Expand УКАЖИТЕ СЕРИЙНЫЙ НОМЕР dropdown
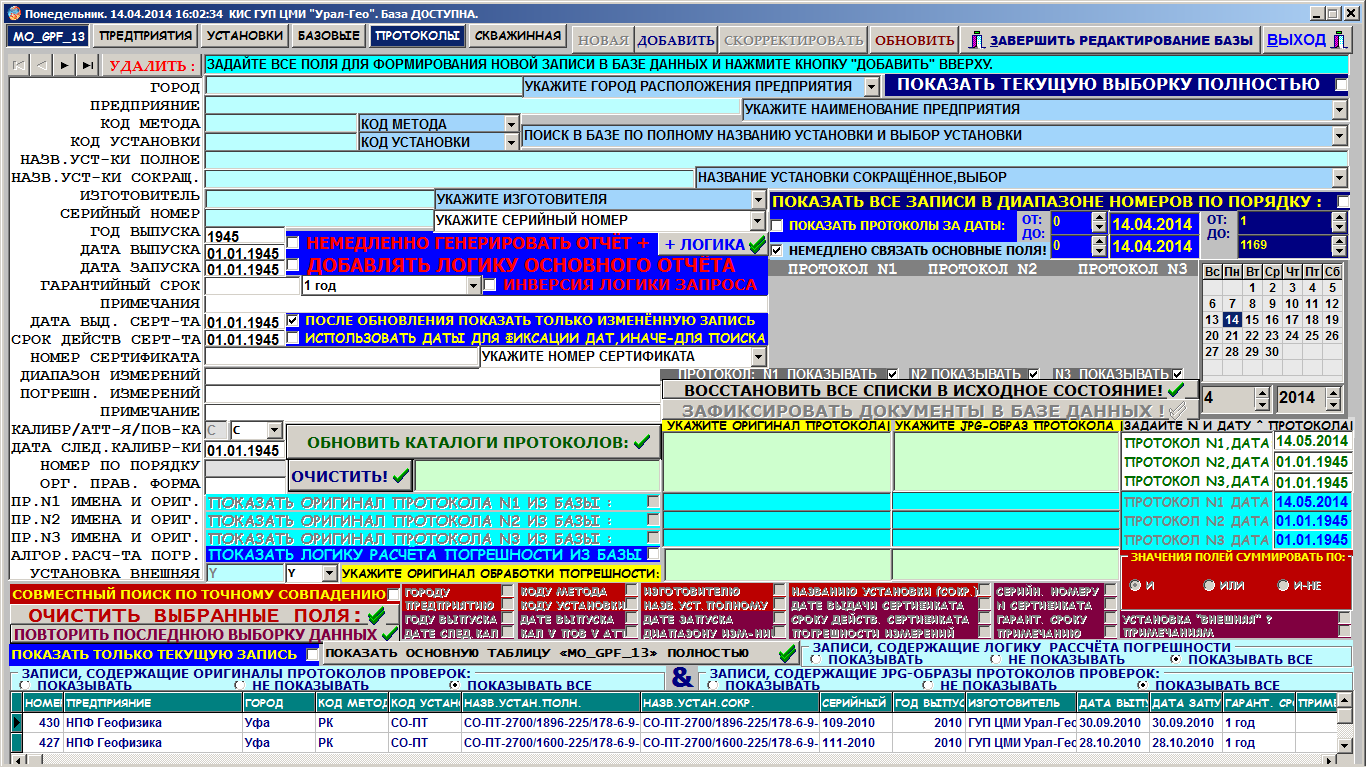1366x768 pixels. (758, 220)
